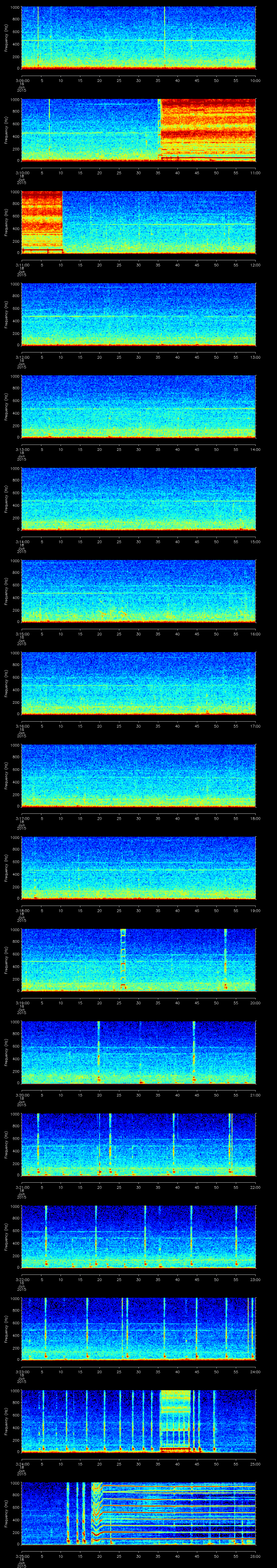Viewport: 277px width, 1568px height.
Task: Click the 10:00 end time label
Action: (255, 80)
